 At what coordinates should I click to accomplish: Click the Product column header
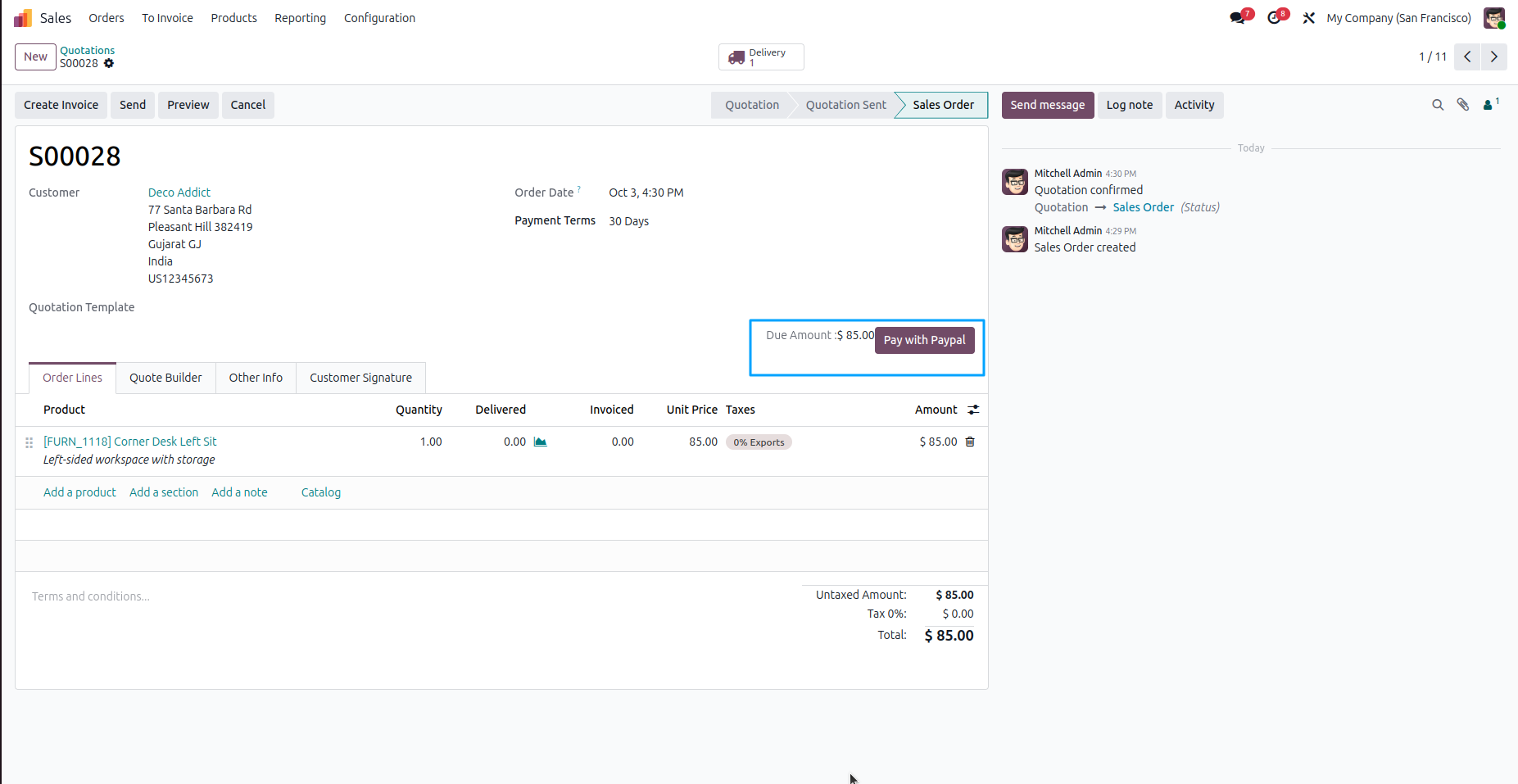pyautogui.click(x=64, y=410)
